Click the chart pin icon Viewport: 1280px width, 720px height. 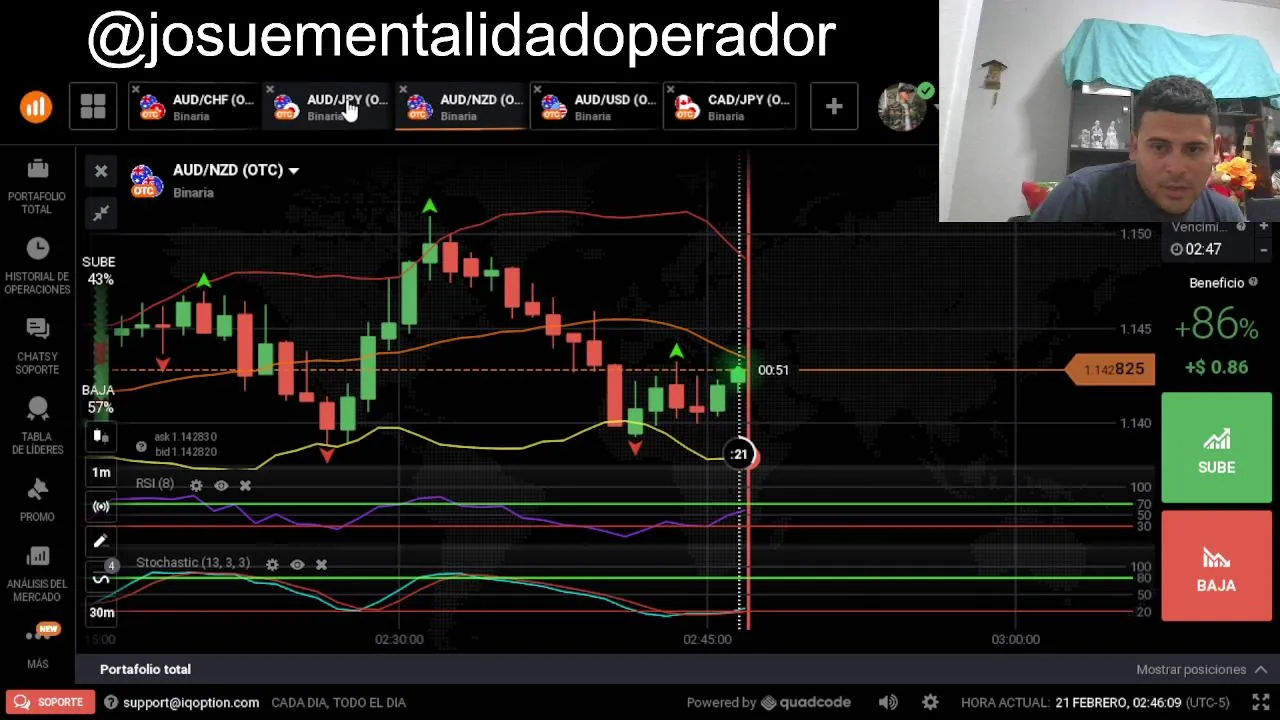(101, 213)
